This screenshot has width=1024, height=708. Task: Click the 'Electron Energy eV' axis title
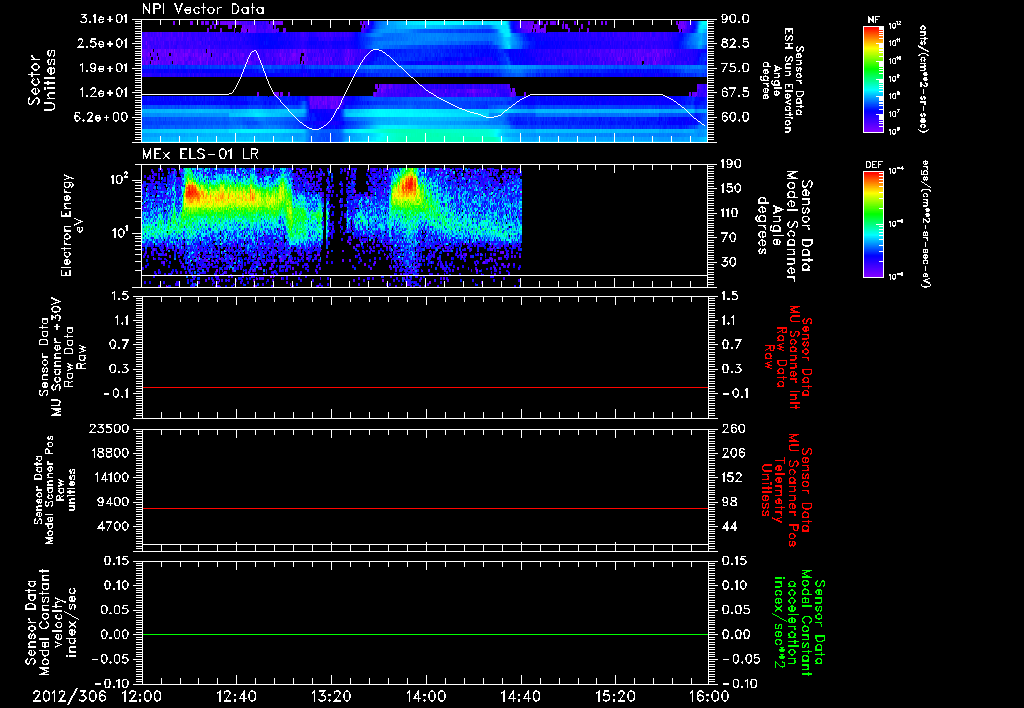pos(74,225)
